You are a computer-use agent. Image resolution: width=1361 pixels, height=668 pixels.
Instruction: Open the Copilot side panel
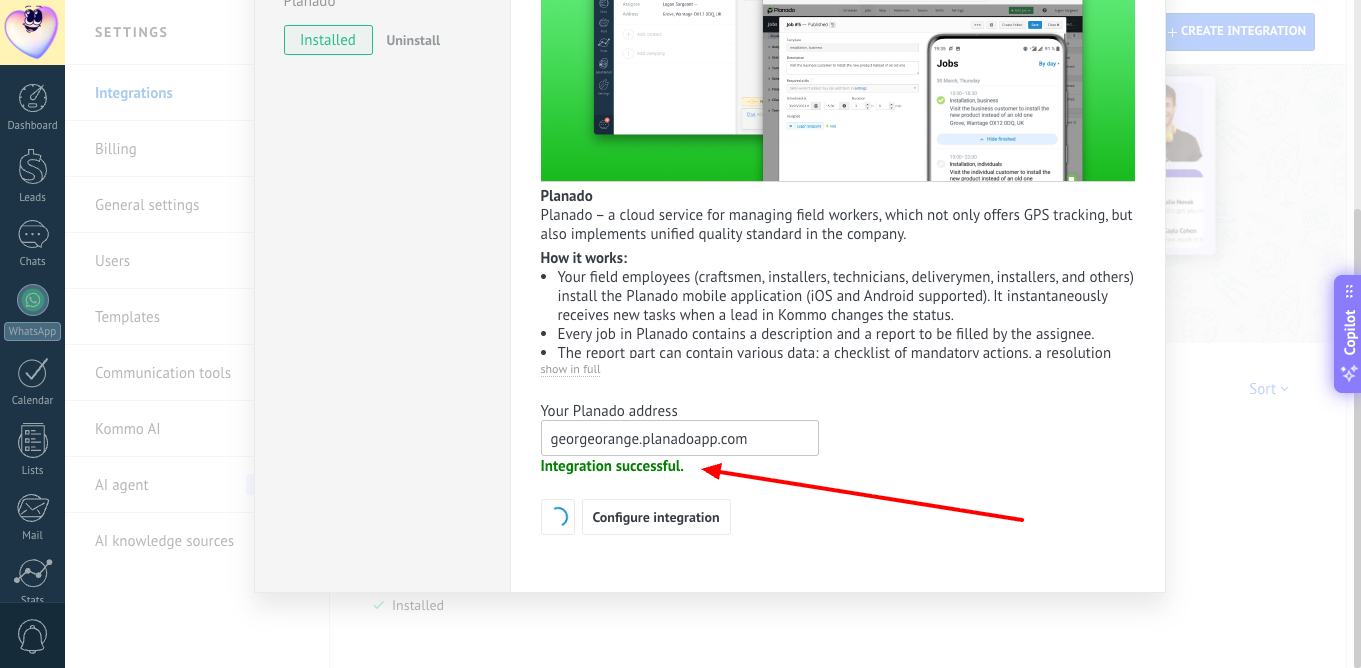point(1348,334)
